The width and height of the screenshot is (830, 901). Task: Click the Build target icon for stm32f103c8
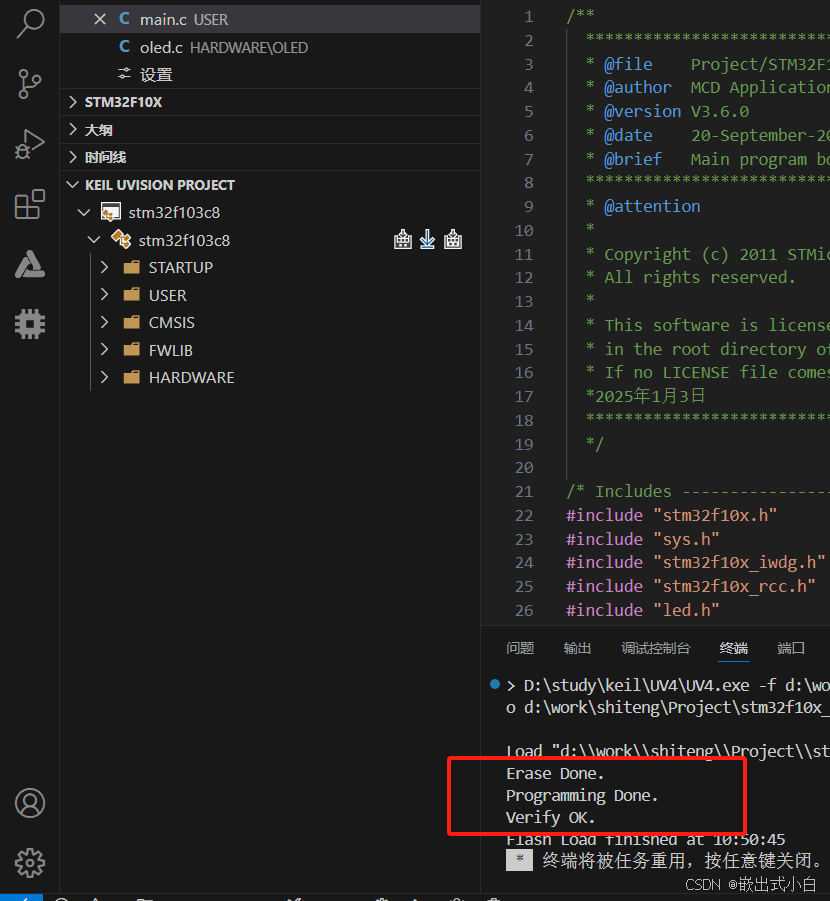pos(403,240)
